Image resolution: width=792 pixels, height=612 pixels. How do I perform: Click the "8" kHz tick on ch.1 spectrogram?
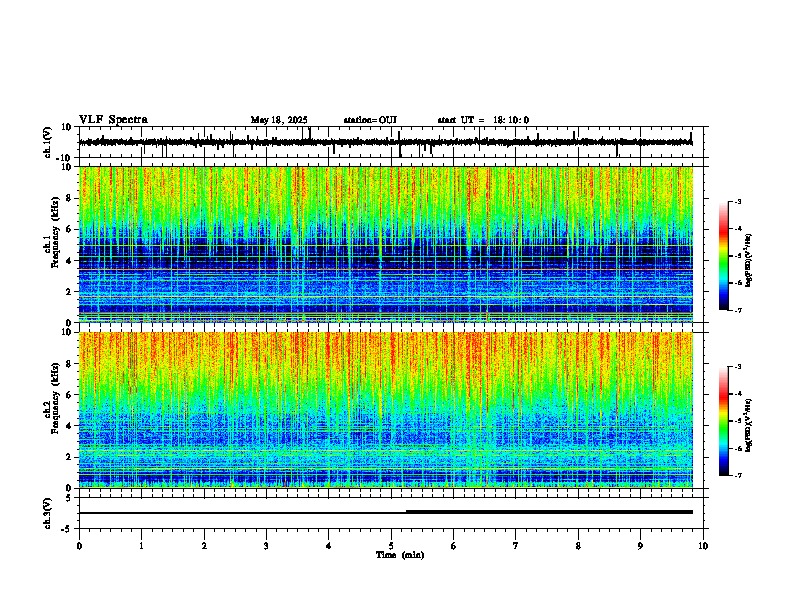pos(69,198)
